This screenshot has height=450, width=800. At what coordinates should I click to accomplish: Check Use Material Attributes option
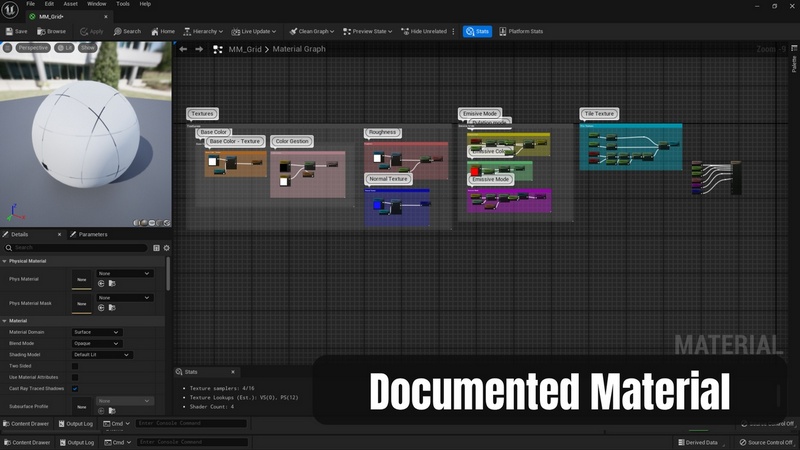[75, 377]
